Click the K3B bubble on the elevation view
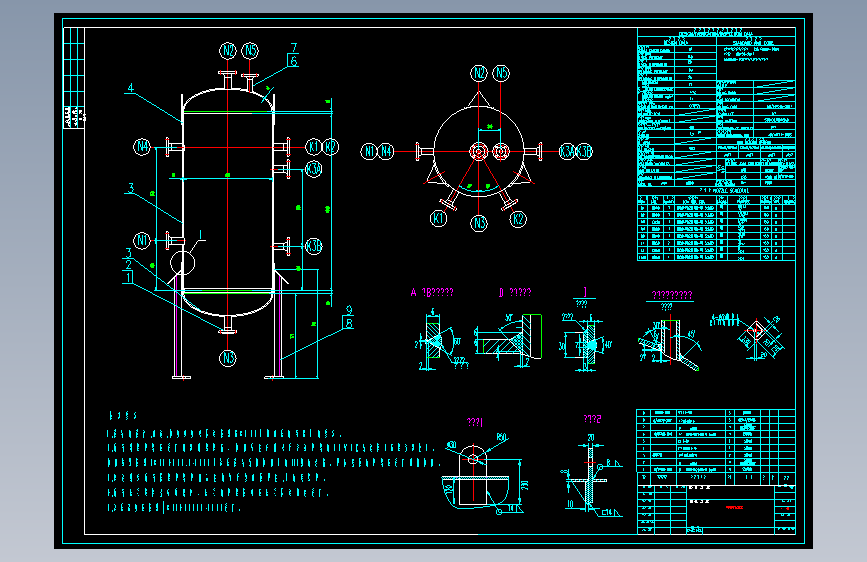The height and width of the screenshot is (562, 867). click(314, 246)
